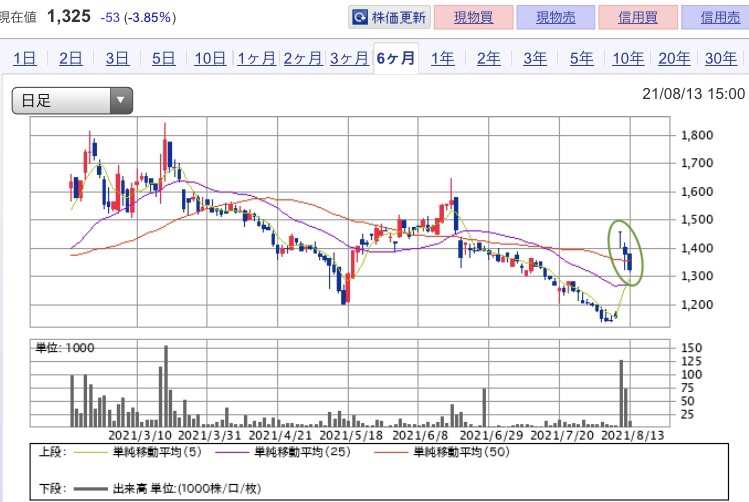Viewport: 749px width, 502px height.
Task: Click the refresh icon in 株価更新
Action: click(360, 18)
